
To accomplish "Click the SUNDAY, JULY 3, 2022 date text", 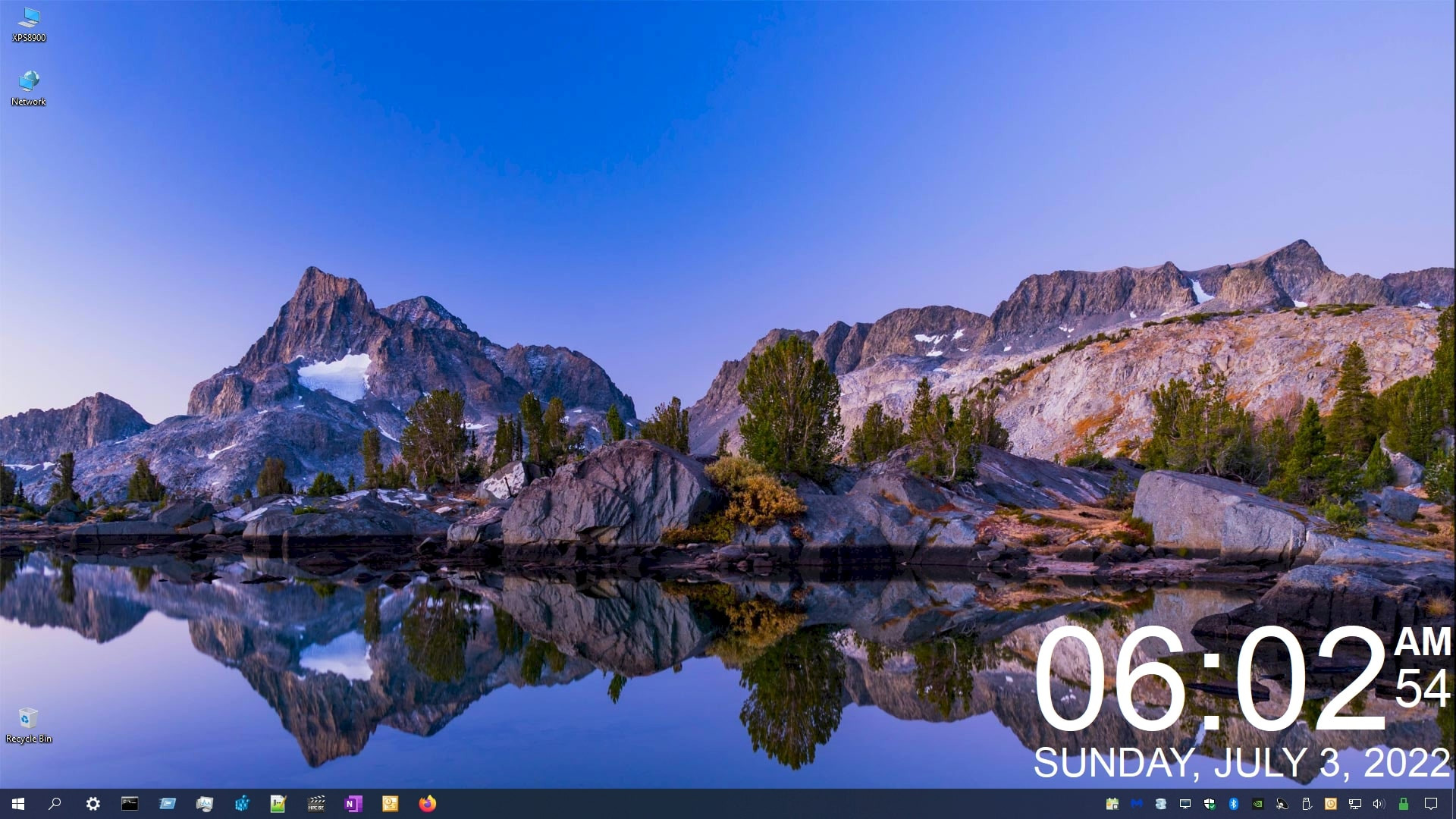I will coord(1242,763).
